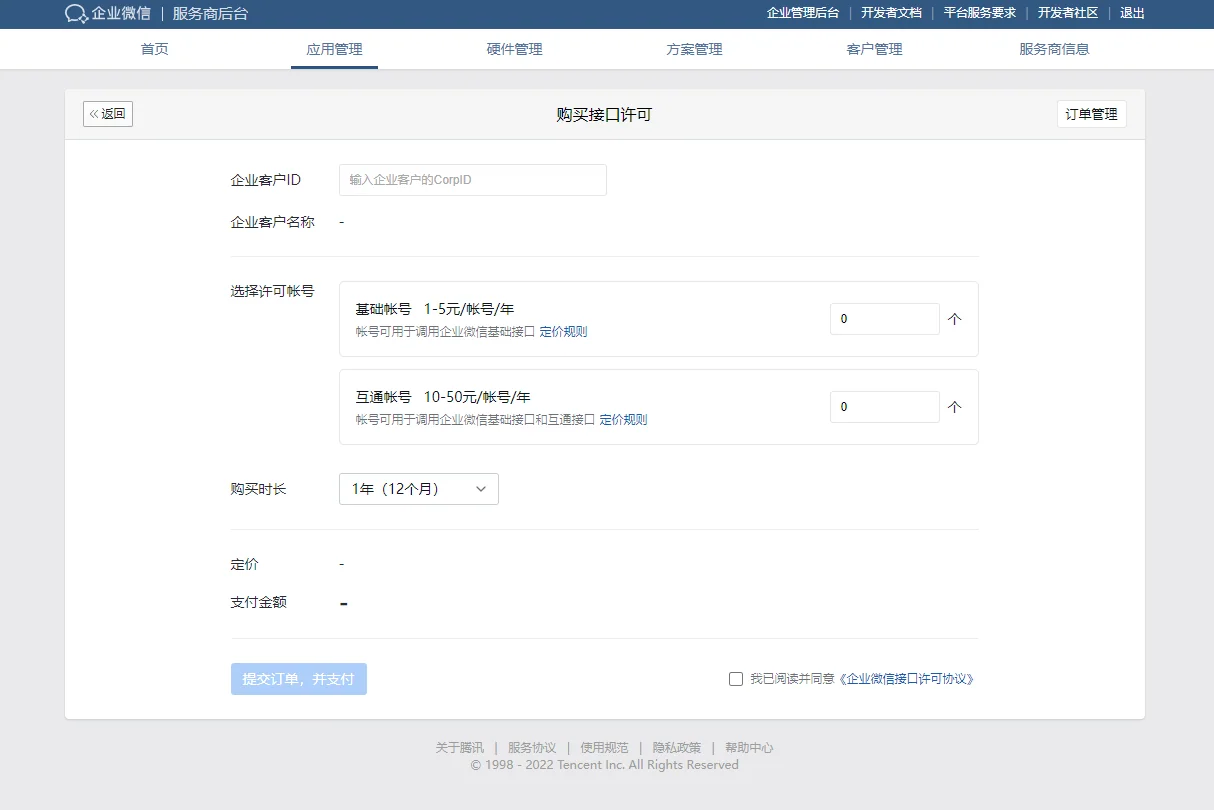Screen dimensions: 1214x810
Task: Open the 方案管理 tab
Action: pos(694,49)
